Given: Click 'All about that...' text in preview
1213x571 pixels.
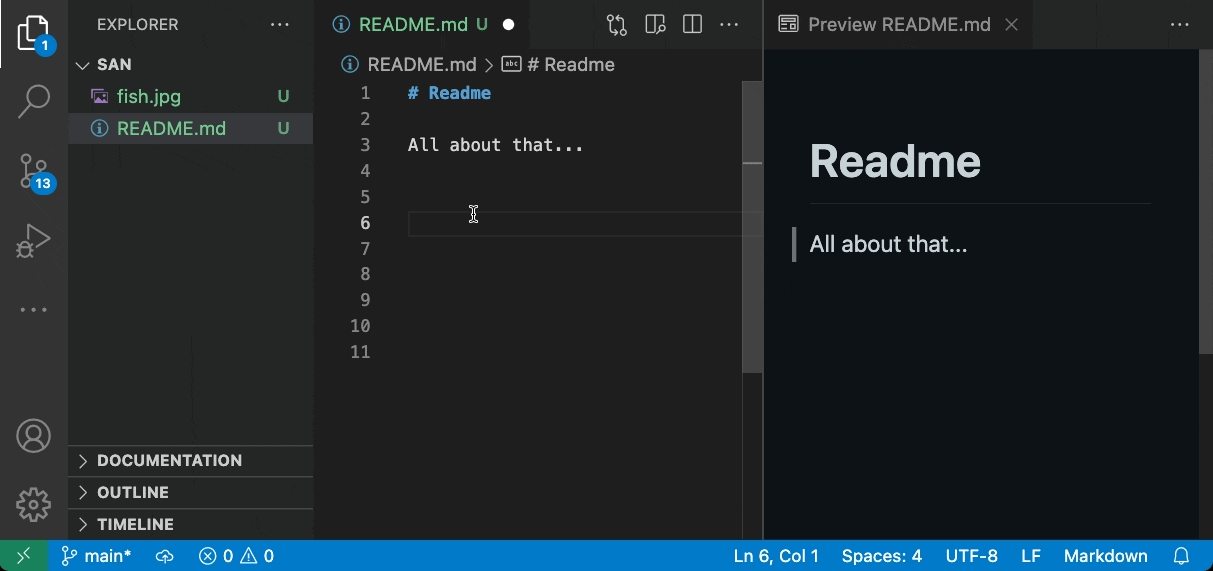Looking at the screenshot, I should [x=888, y=245].
